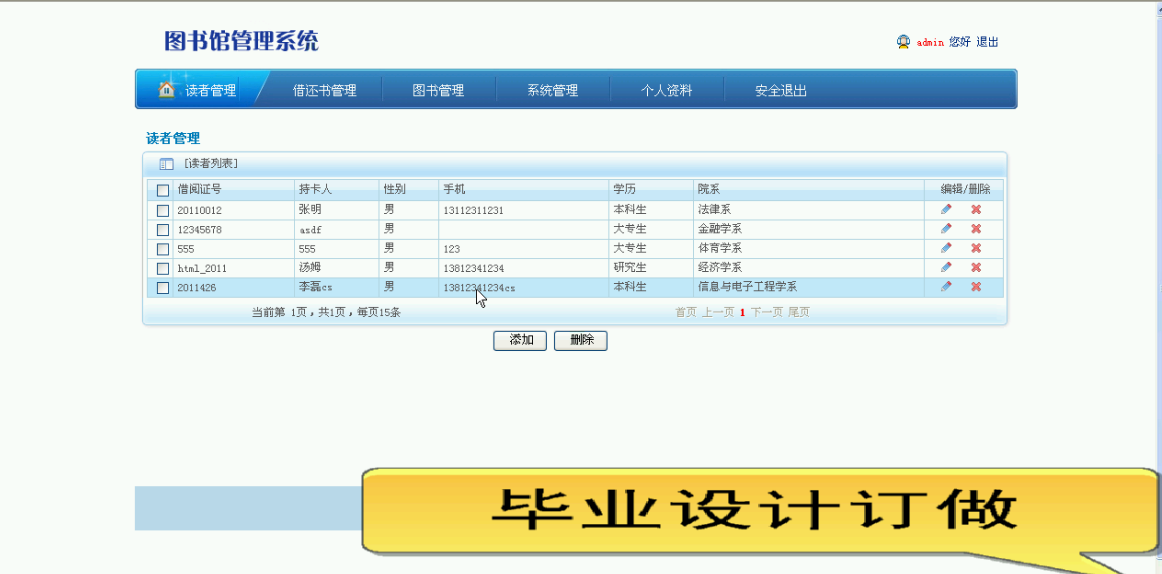
Task: Click the cell 研究生 in 汤姆's row
Action: (630, 267)
